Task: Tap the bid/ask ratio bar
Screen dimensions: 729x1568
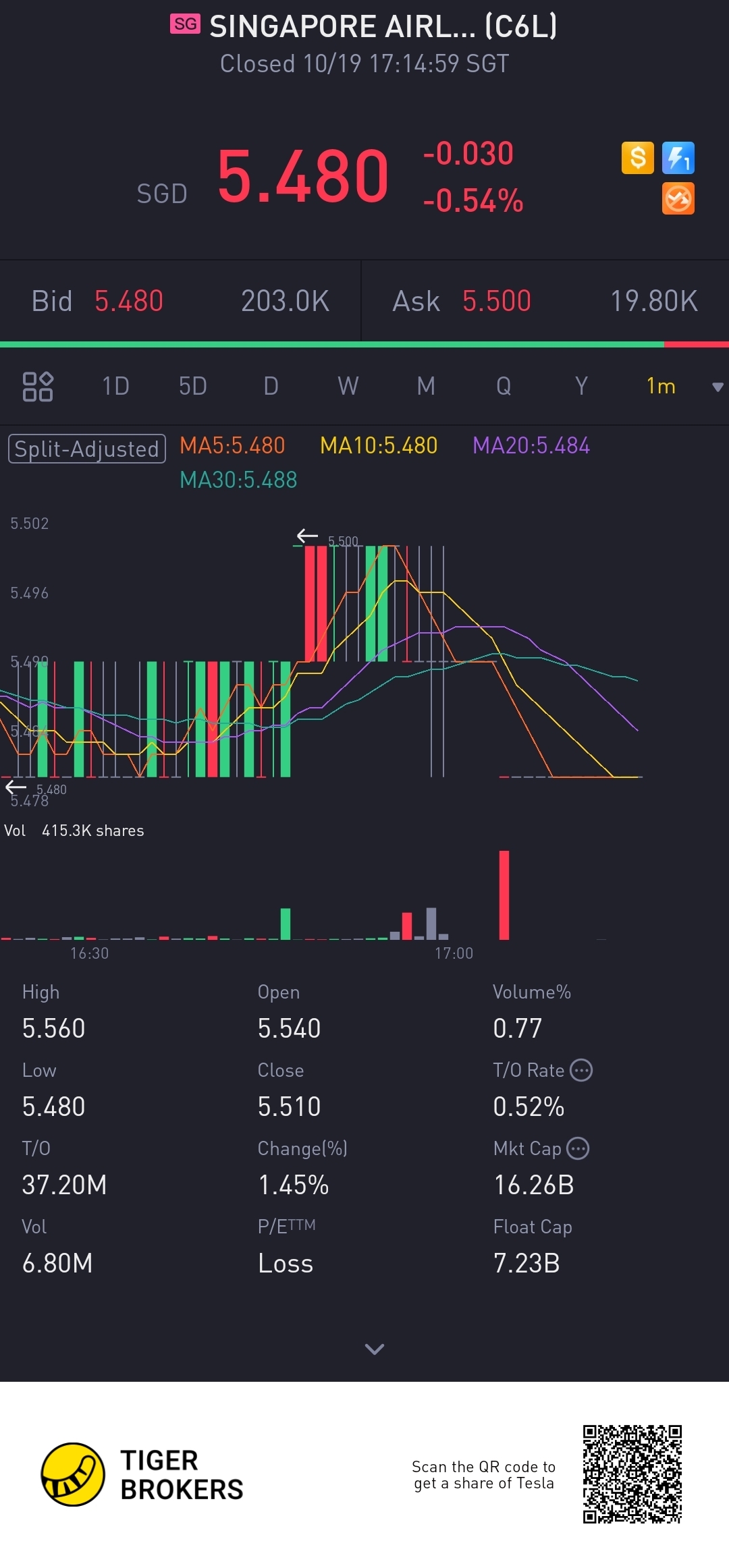Action: pos(364,345)
